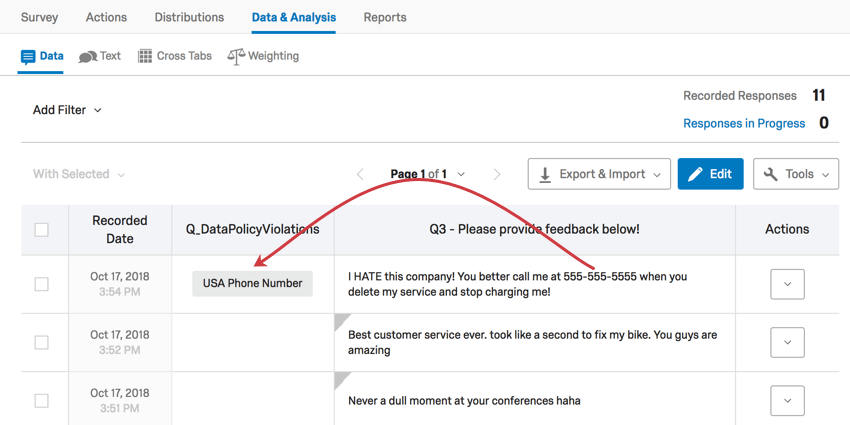
Task: Go to next page arrow
Action: [x=497, y=174]
